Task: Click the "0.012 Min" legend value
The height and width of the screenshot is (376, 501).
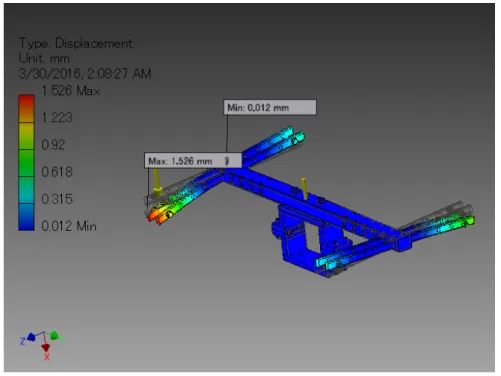Action: (x=69, y=226)
